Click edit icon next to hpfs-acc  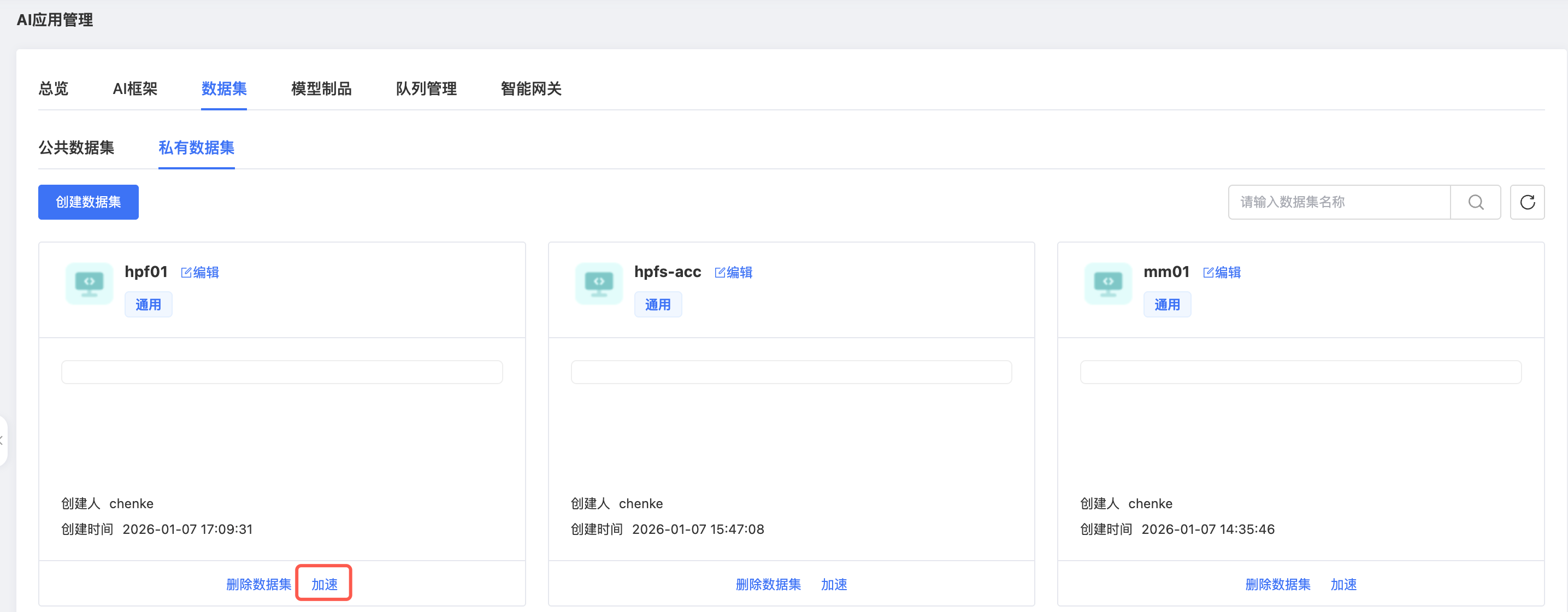point(720,272)
